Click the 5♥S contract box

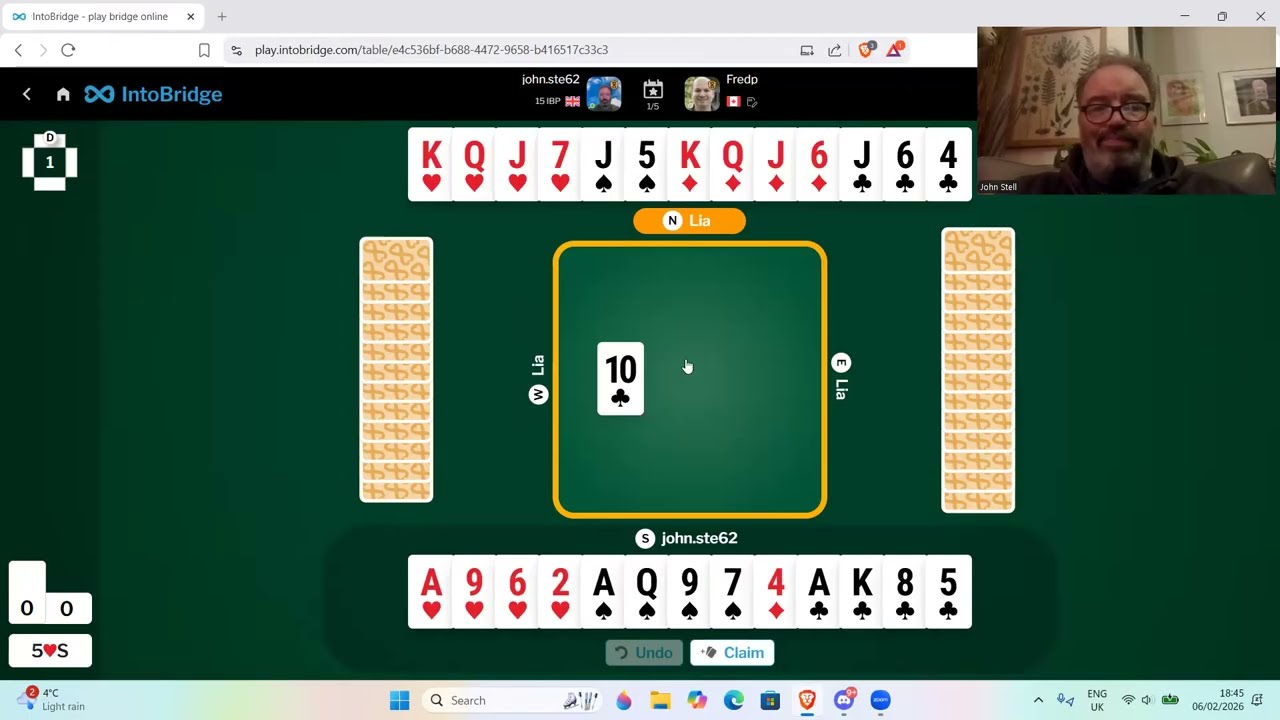(50, 651)
